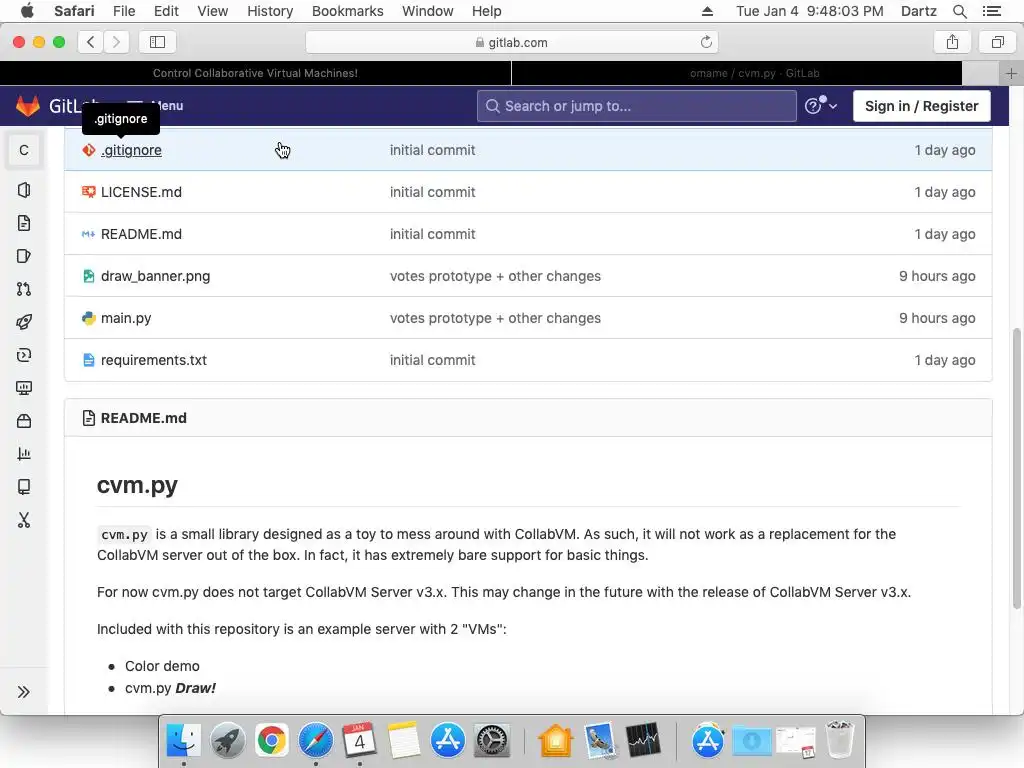Open the LICENSE.md file
The image size is (1024, 768).
point(141,192)
